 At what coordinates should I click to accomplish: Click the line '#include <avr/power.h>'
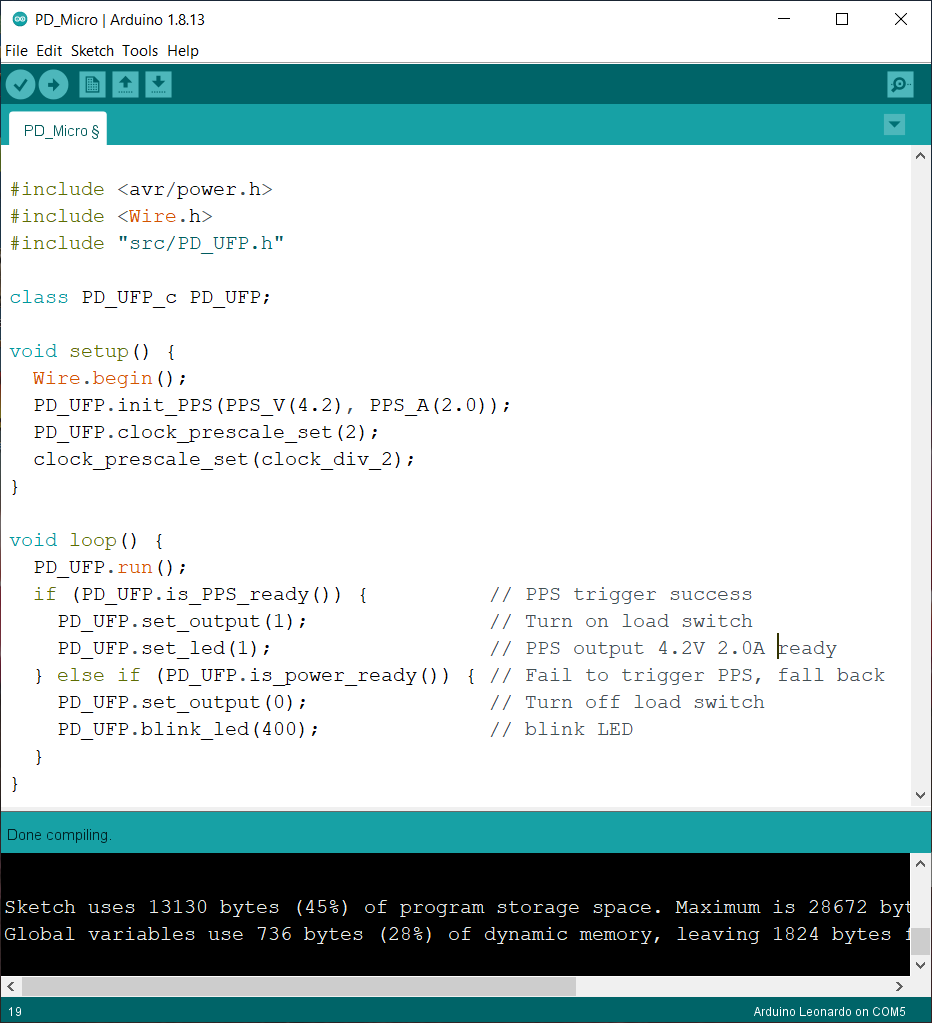(x=141, y=189)
